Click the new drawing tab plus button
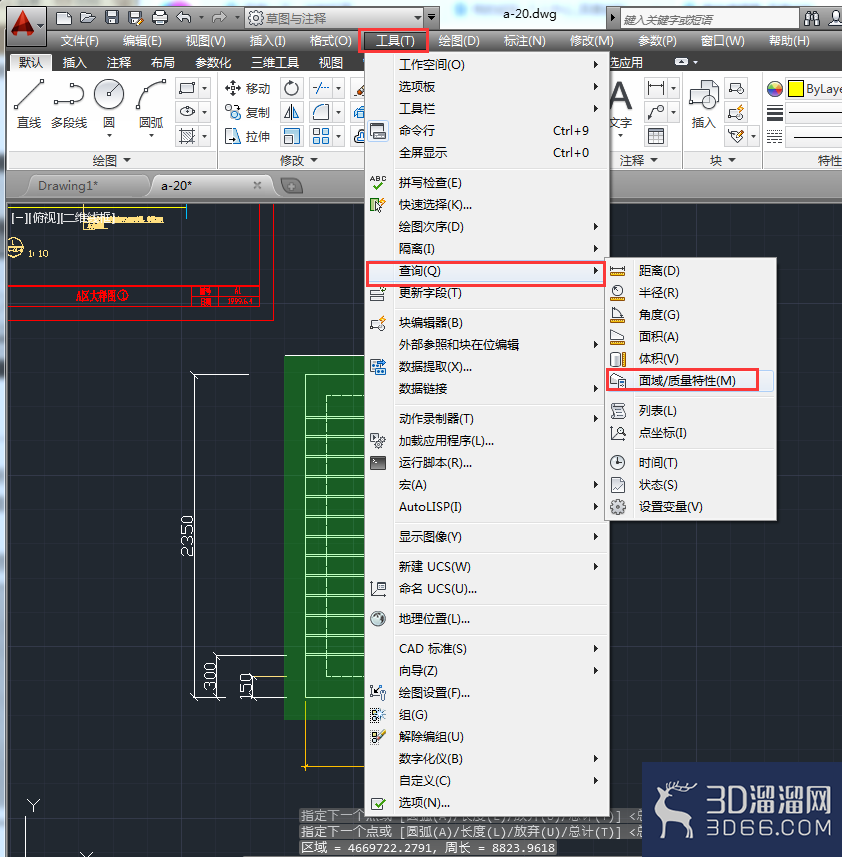The image size is (842, 857). point(291,186)
